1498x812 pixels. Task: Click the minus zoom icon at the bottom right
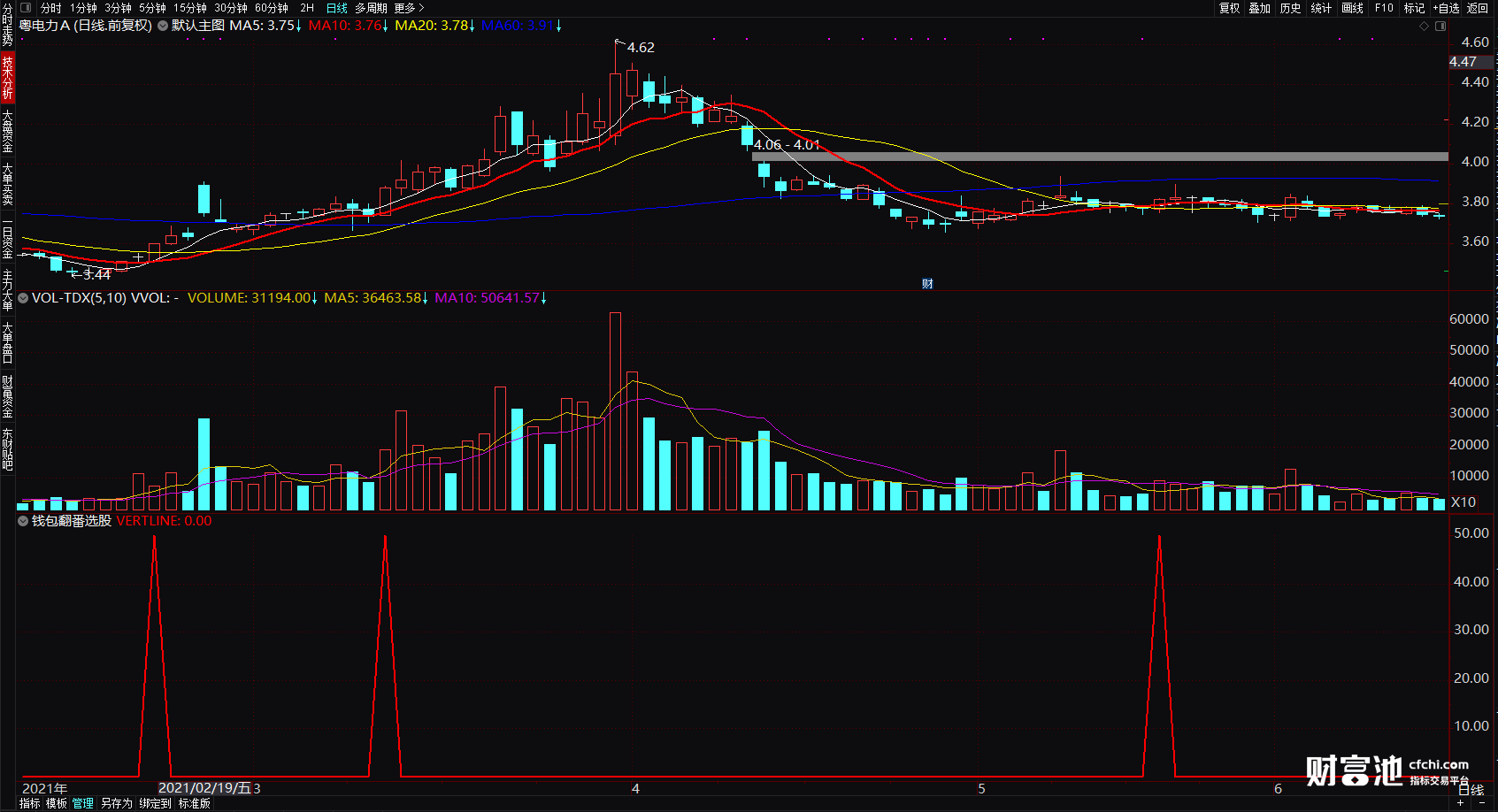1482,803
